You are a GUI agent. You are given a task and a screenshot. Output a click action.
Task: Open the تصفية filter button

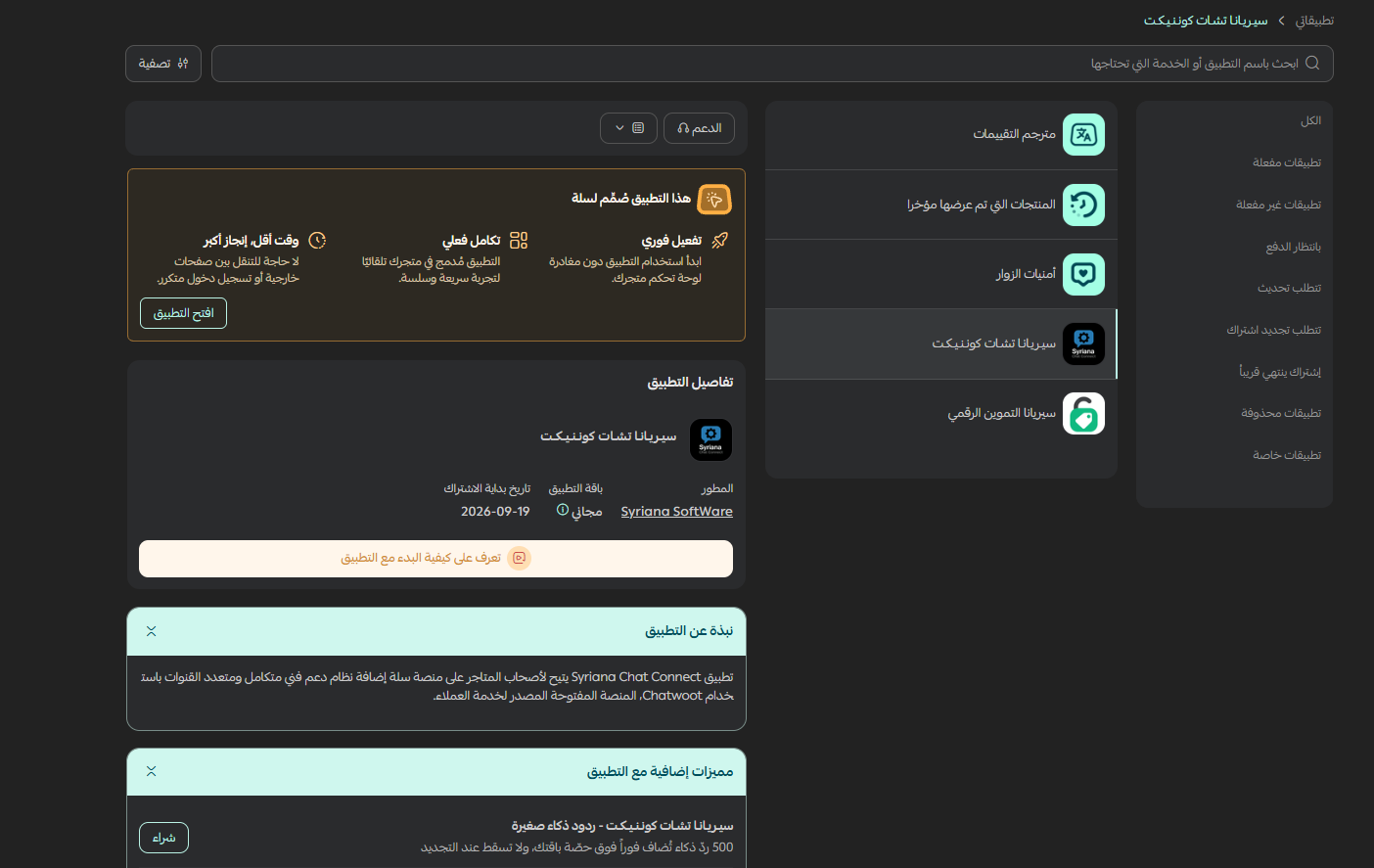coord(163,64)
